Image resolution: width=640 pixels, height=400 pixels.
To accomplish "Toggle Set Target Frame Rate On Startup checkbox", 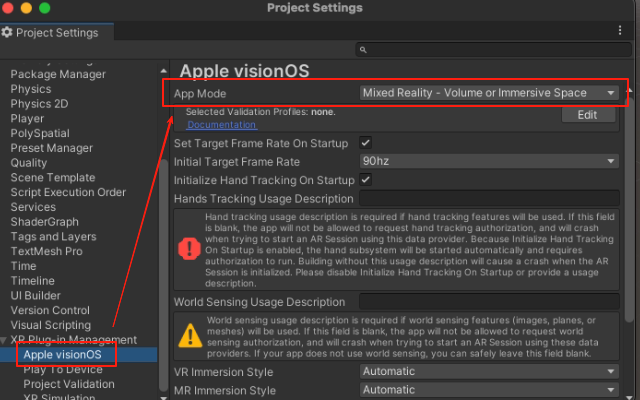I will pos(366,143).
